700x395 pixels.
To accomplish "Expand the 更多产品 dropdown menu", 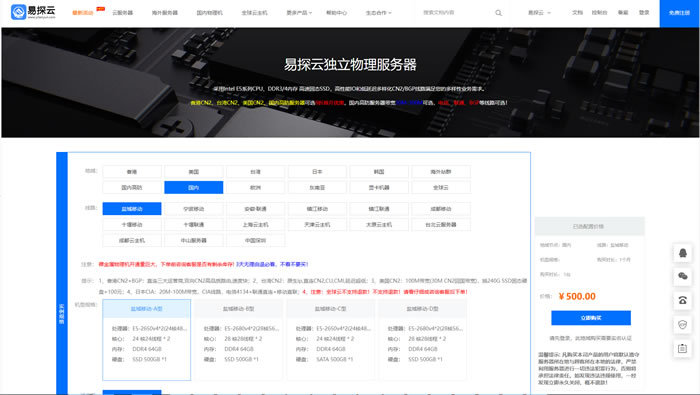I will [299, 13].
